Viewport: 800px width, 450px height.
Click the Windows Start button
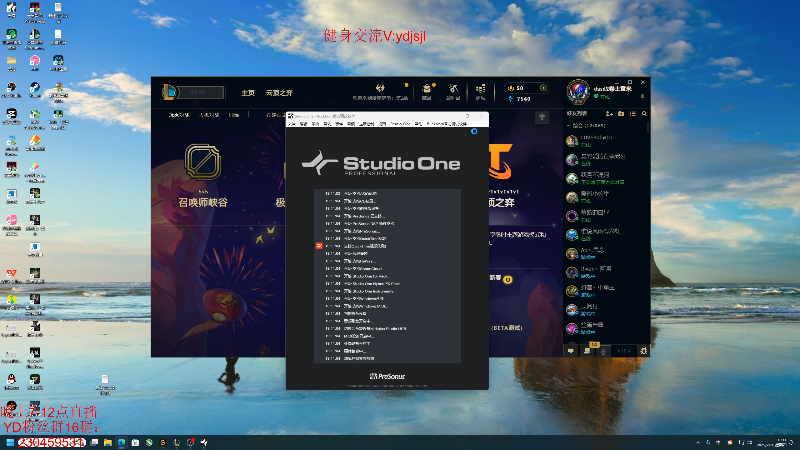(x=10, y=442)
